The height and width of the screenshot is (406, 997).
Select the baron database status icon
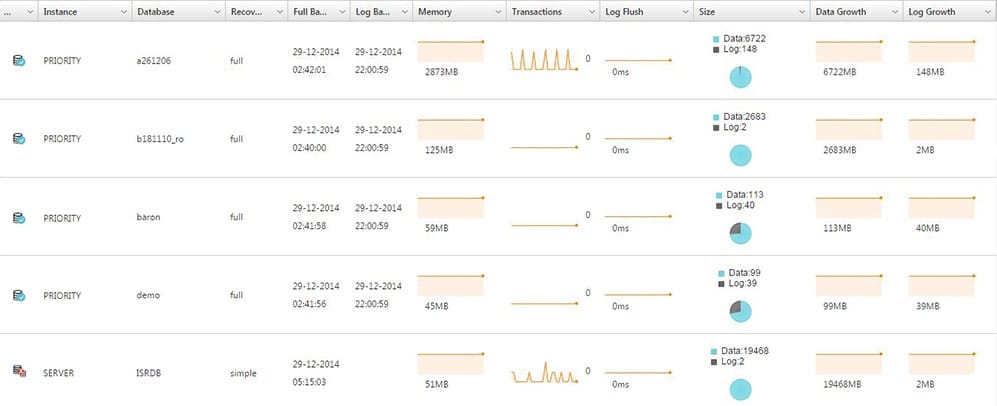pyautogui.click(x=19, y=218)
